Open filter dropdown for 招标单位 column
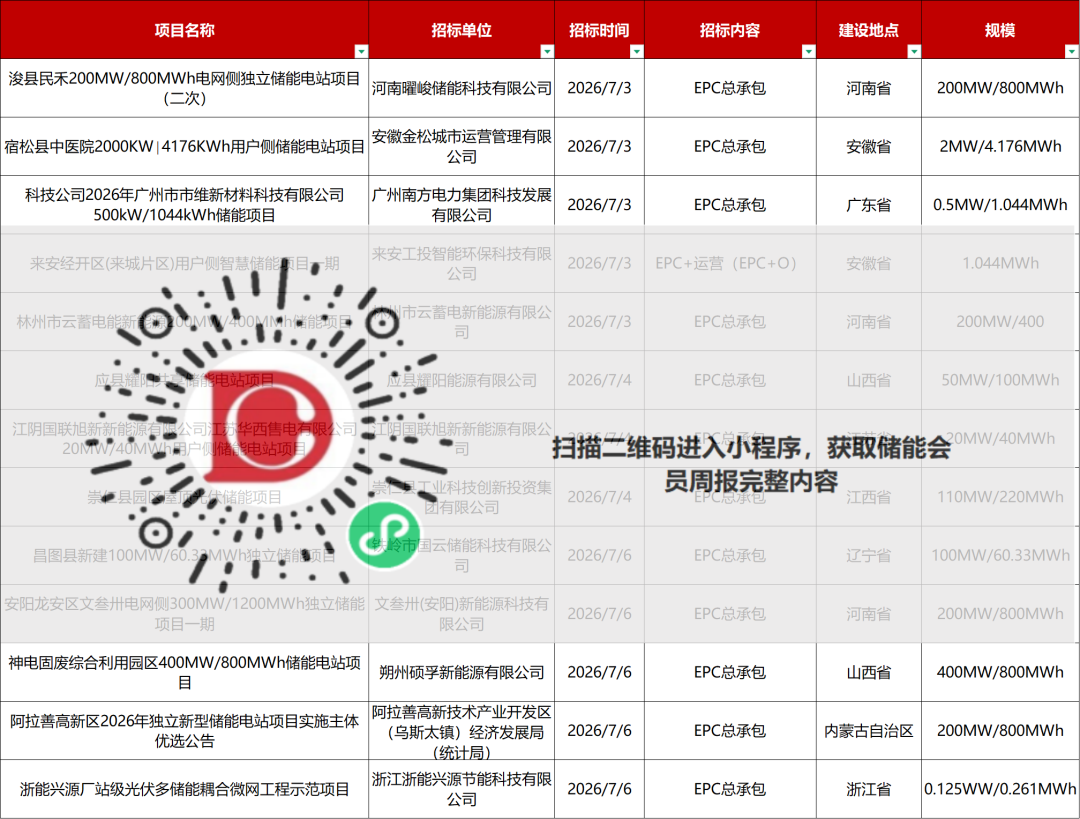This screenshot has height=819, width=1080. 547,52
